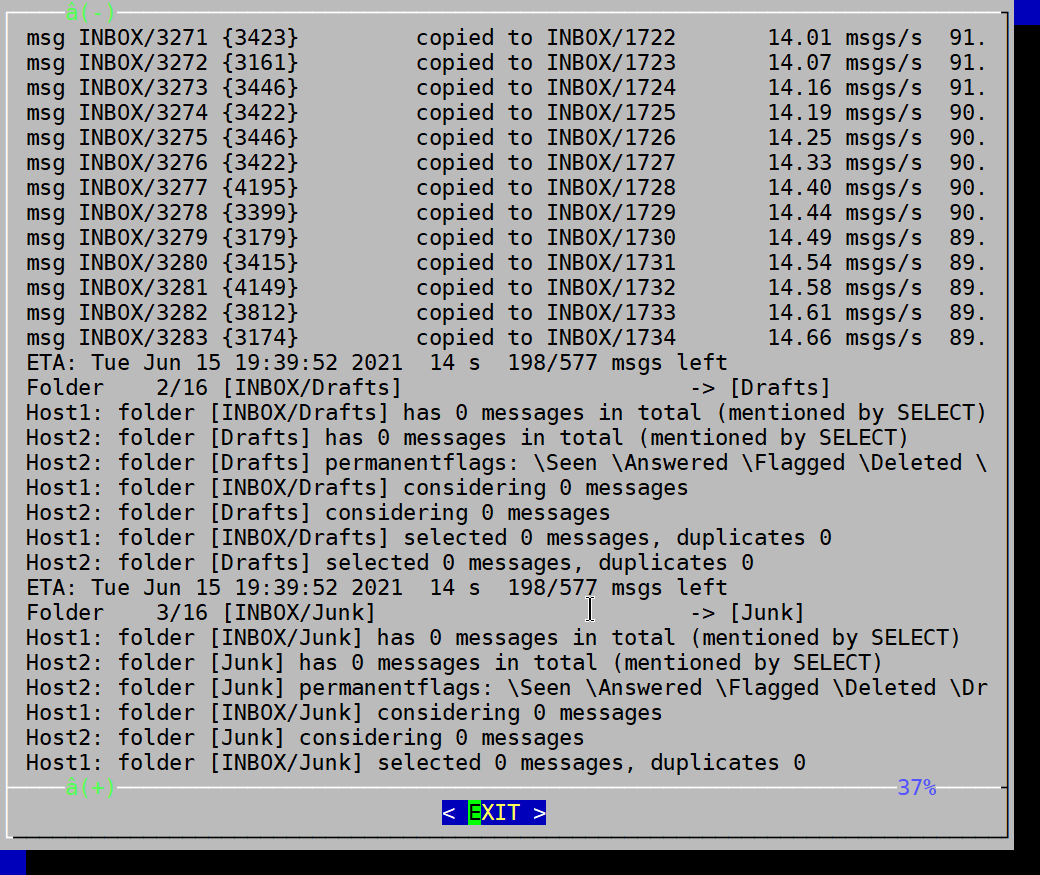The height and width of the screenshot is (875, 1040).
Task: Click the line for msg INBOX/3271
Action: tap(506, 38)
